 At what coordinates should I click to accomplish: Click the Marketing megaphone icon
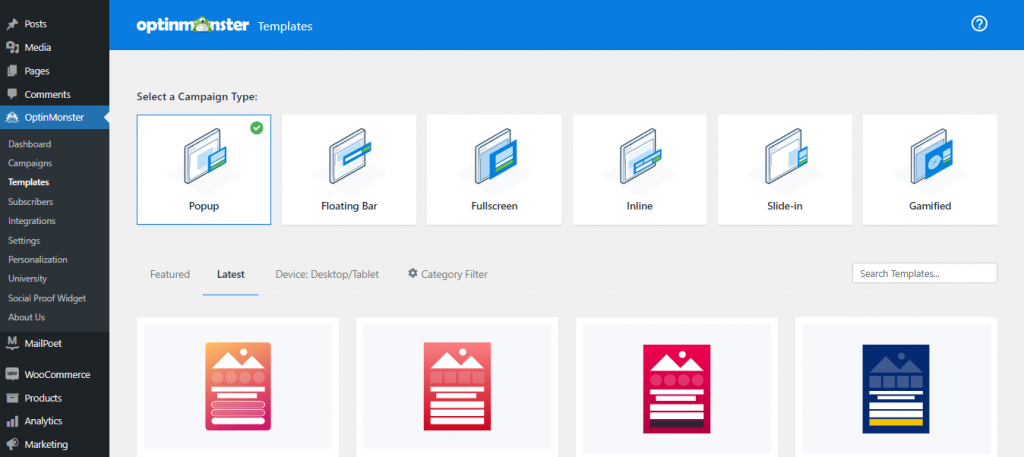tap(12, 445)
